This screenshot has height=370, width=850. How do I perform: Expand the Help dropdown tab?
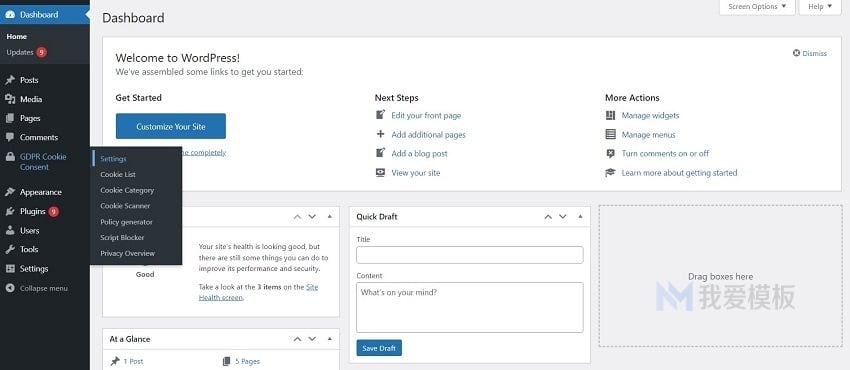click(820, 7)
